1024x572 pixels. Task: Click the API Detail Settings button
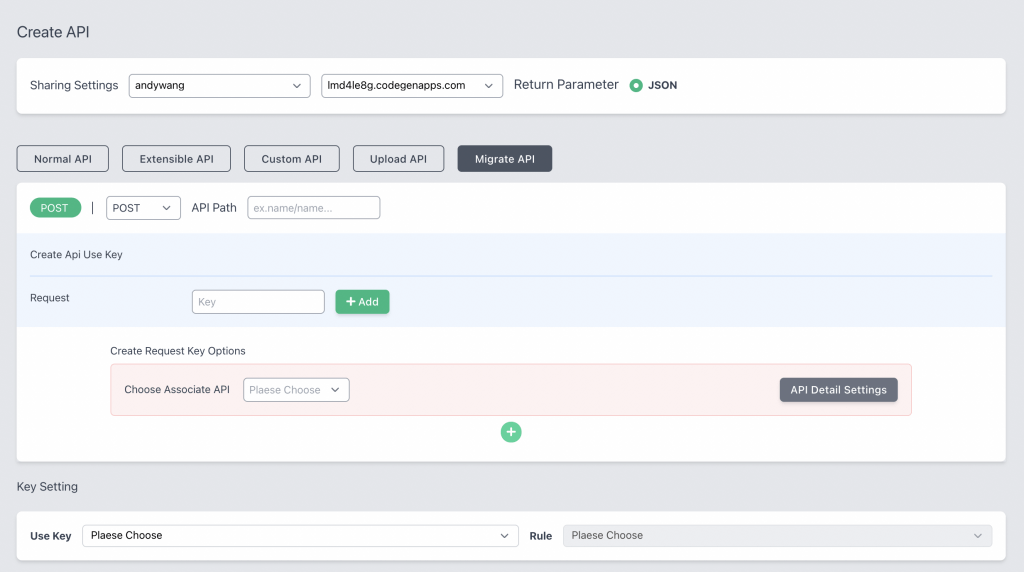(x=838, y=390)
